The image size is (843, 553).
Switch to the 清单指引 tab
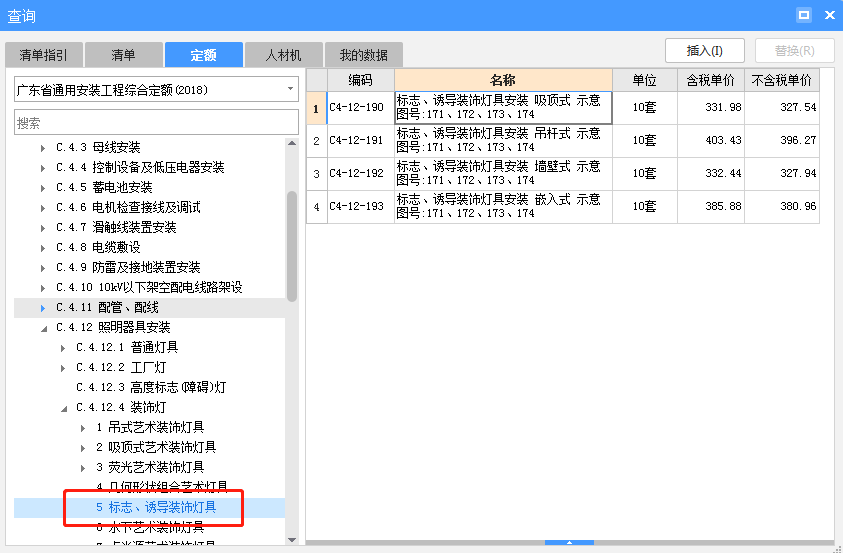[x=44, y=55]
